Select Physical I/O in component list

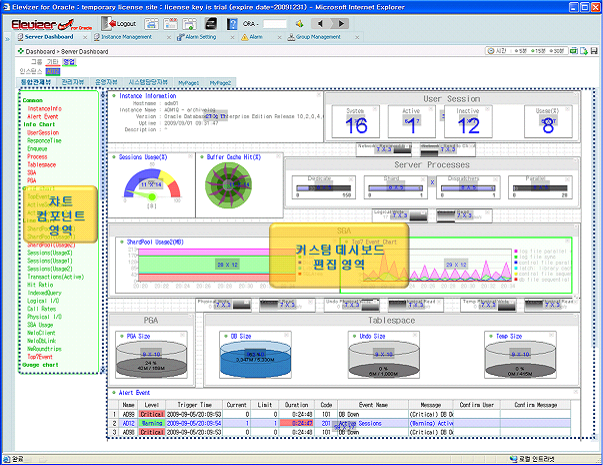(x=44, y=317)
